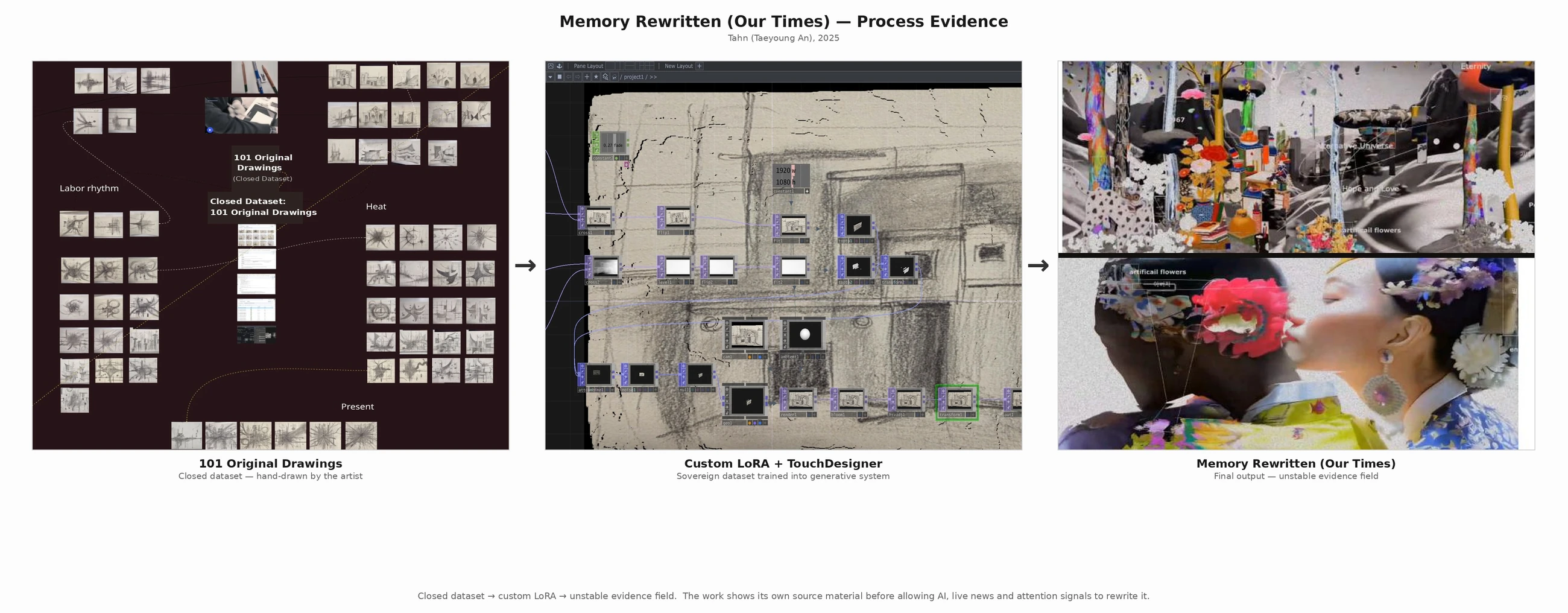Click the anchor icon beside Pane Layout
Image resolution: width=1568 pixels, height=613 pixels.
(x=560, y=66)
